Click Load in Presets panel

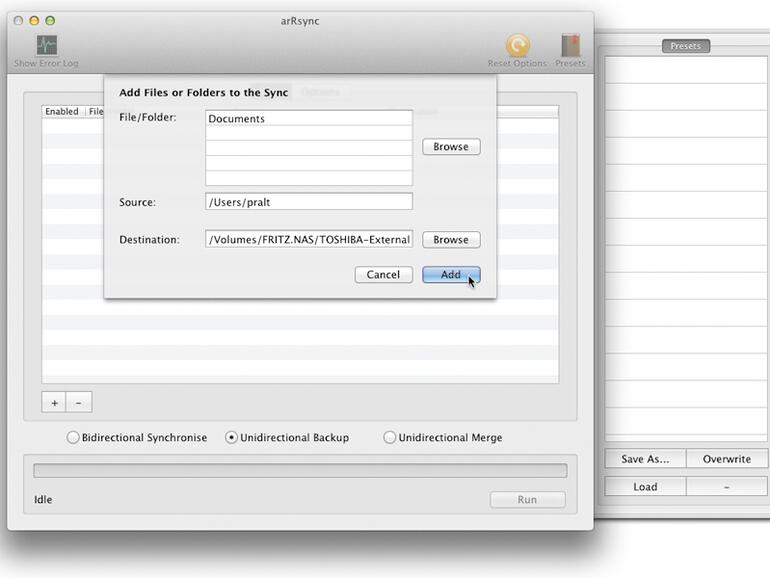tap(645, 487)
